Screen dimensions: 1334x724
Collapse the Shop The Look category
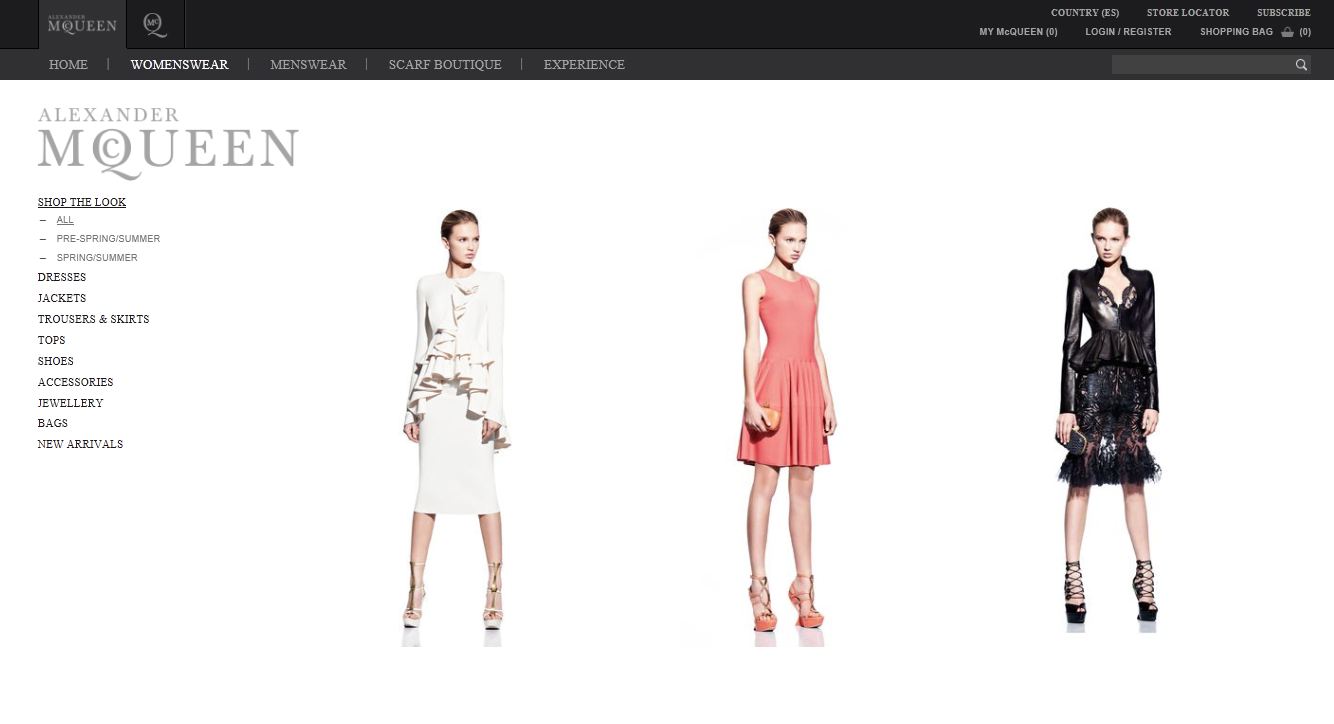82,202
